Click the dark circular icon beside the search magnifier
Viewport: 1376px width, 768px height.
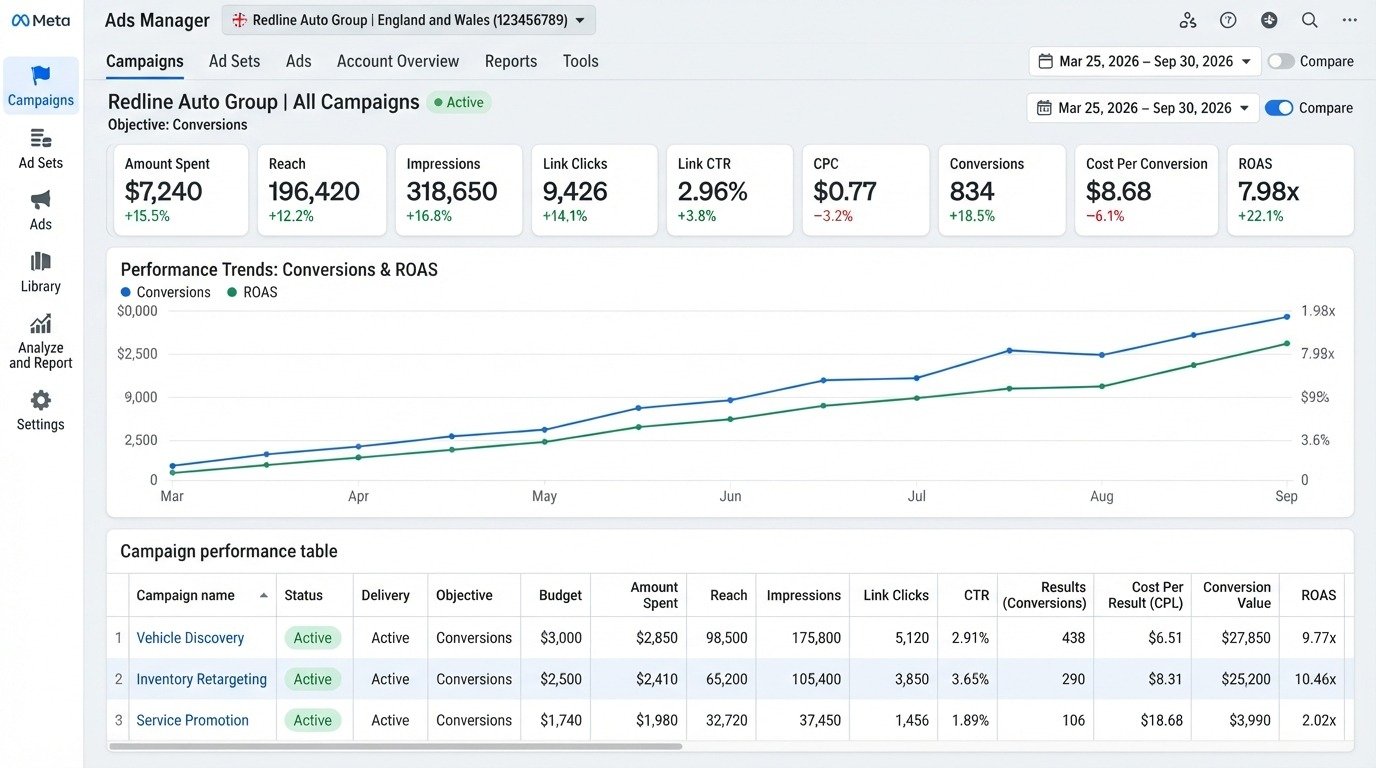1269,20
